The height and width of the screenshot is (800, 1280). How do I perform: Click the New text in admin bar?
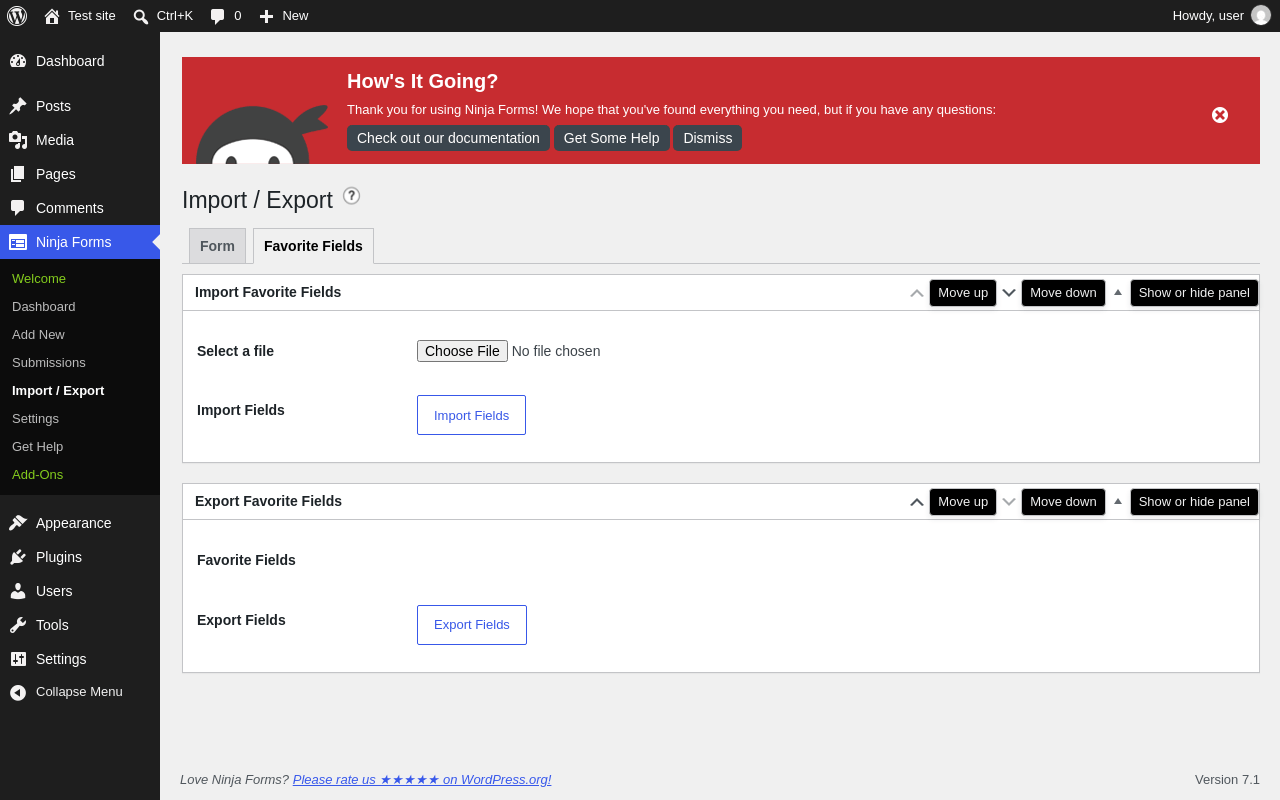295,16
